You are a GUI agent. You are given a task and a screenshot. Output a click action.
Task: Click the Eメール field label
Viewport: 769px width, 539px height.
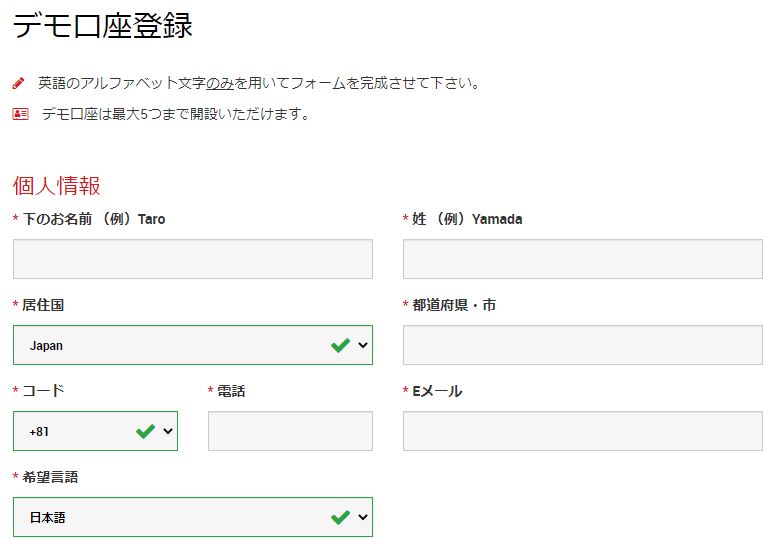(x=437, y=391)
